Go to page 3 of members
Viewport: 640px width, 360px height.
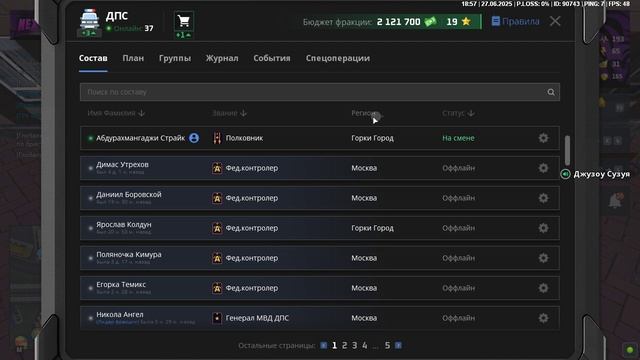click(x=355, y=346)
